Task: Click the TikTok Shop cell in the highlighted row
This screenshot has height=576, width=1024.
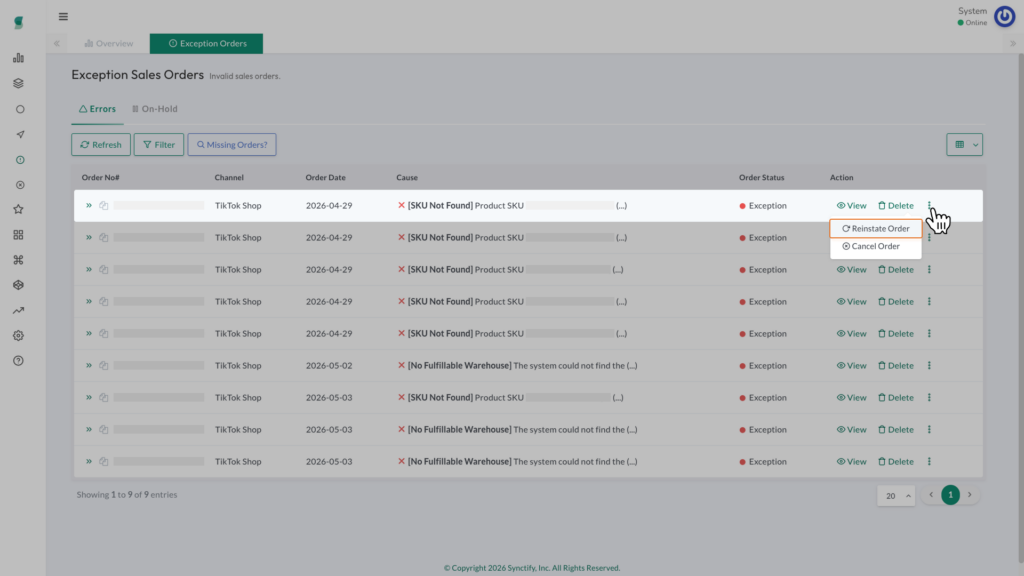Action: 238,206
